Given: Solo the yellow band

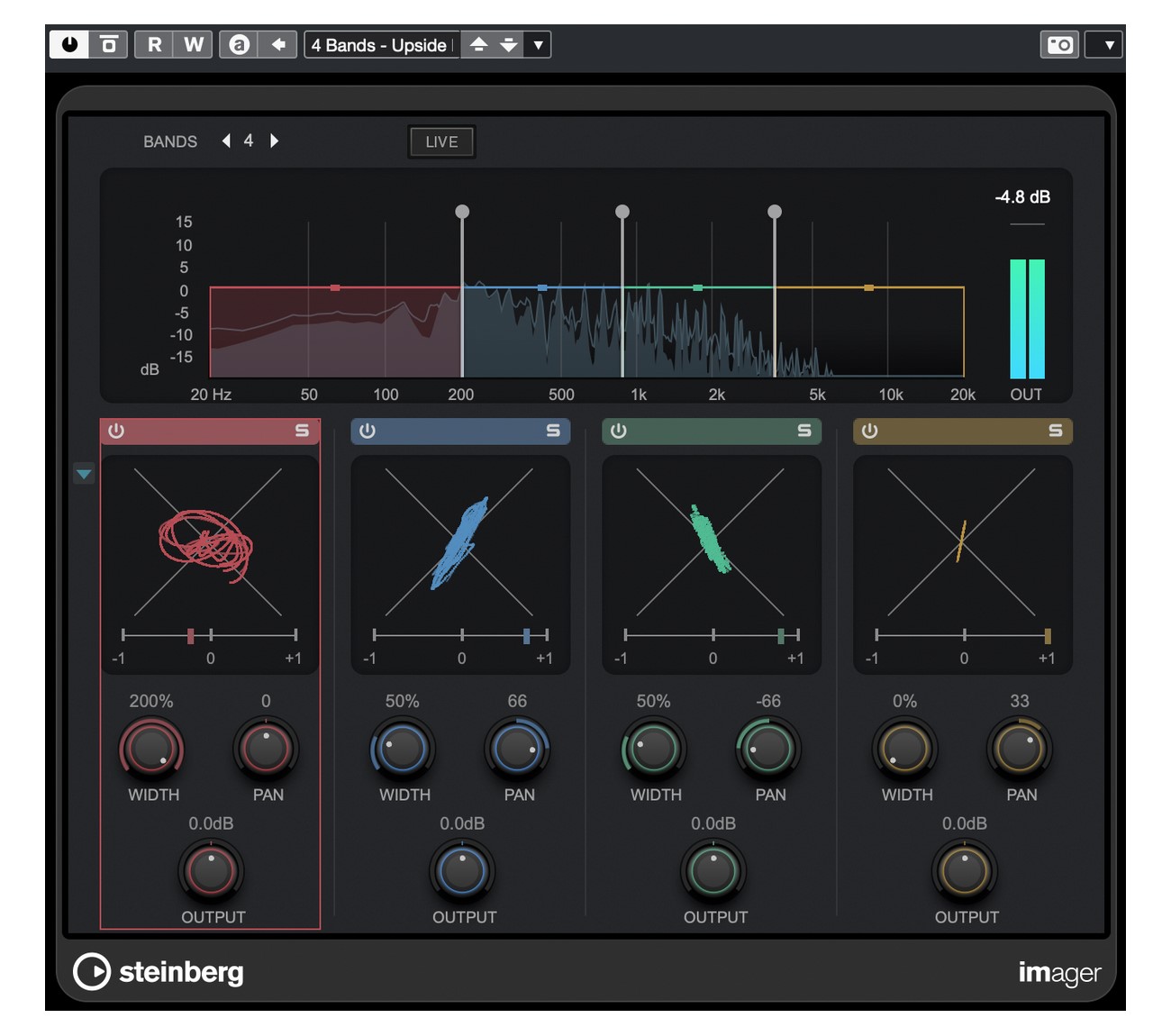Looking at the screenshot, I should 1056,431.
